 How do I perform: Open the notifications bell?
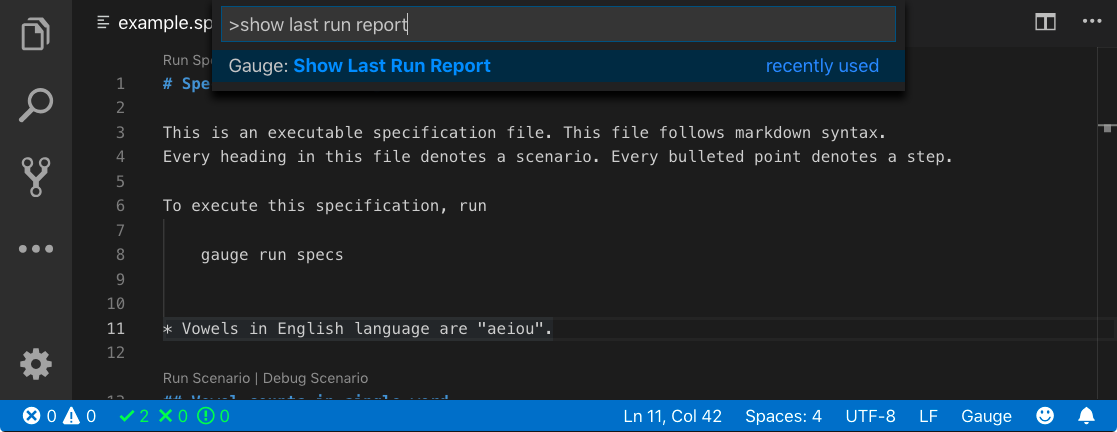click(1086, 416)
